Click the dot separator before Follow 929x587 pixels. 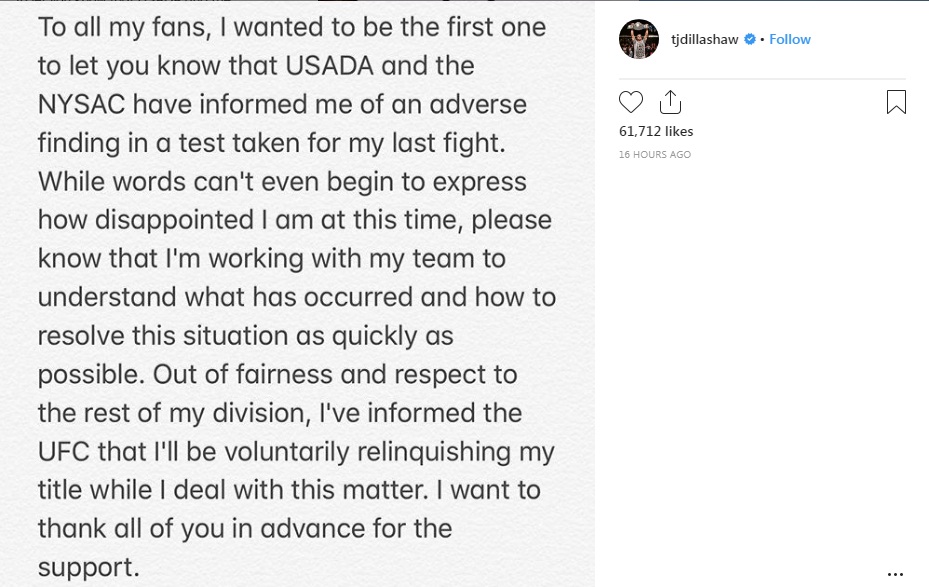click(762, 39)
